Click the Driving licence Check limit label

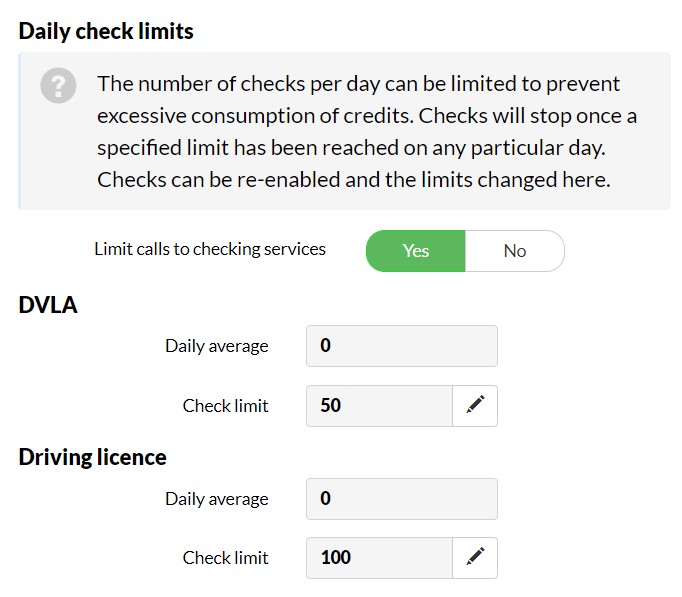(225, 558)
